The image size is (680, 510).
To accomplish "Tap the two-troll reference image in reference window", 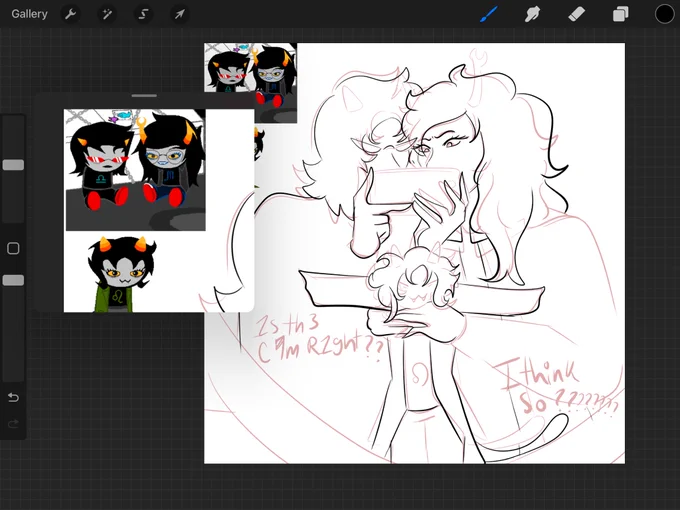I will coord(135,170).
